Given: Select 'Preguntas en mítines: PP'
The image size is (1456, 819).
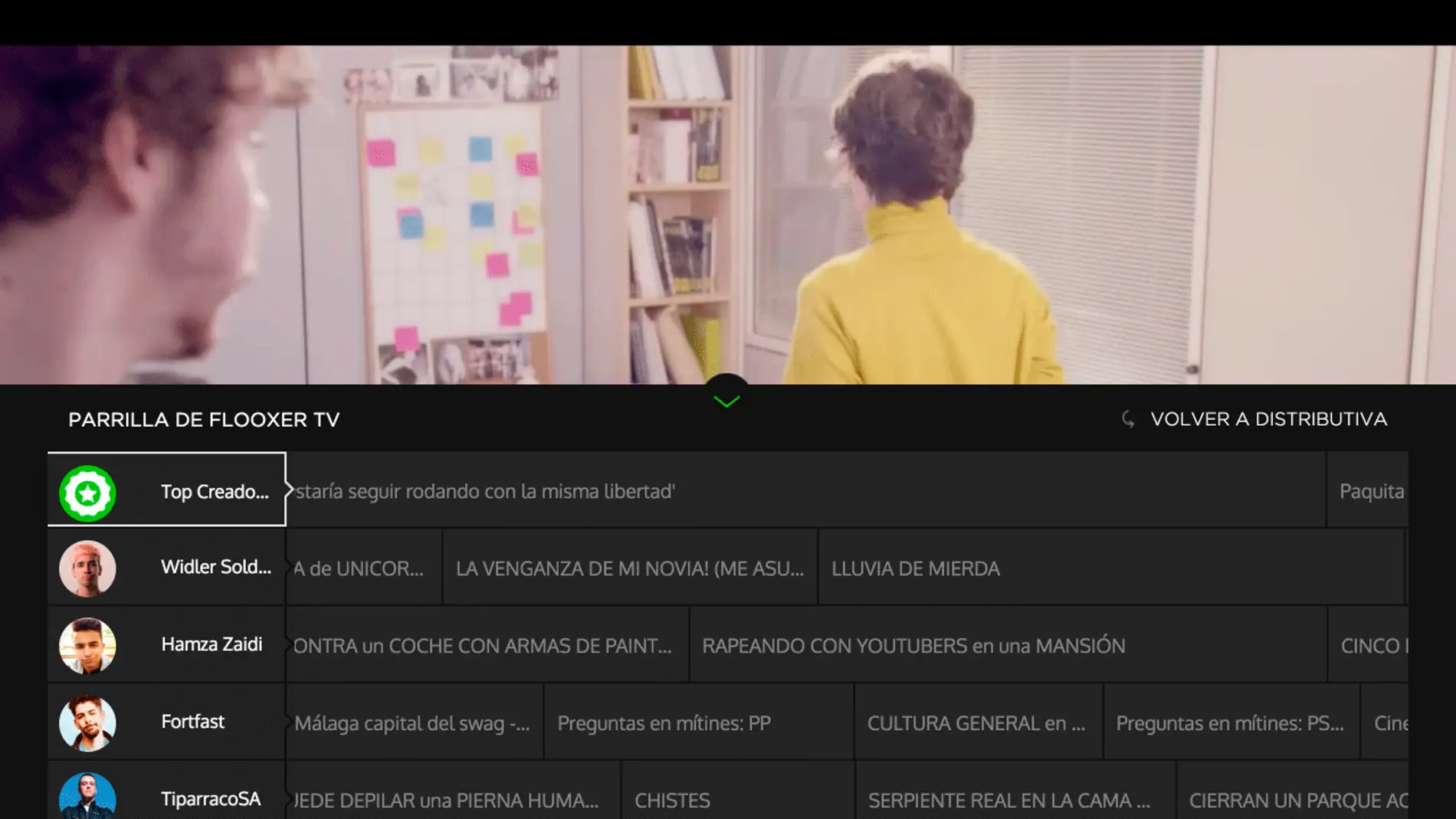Looking at the screenshot, I should point(699,722).
